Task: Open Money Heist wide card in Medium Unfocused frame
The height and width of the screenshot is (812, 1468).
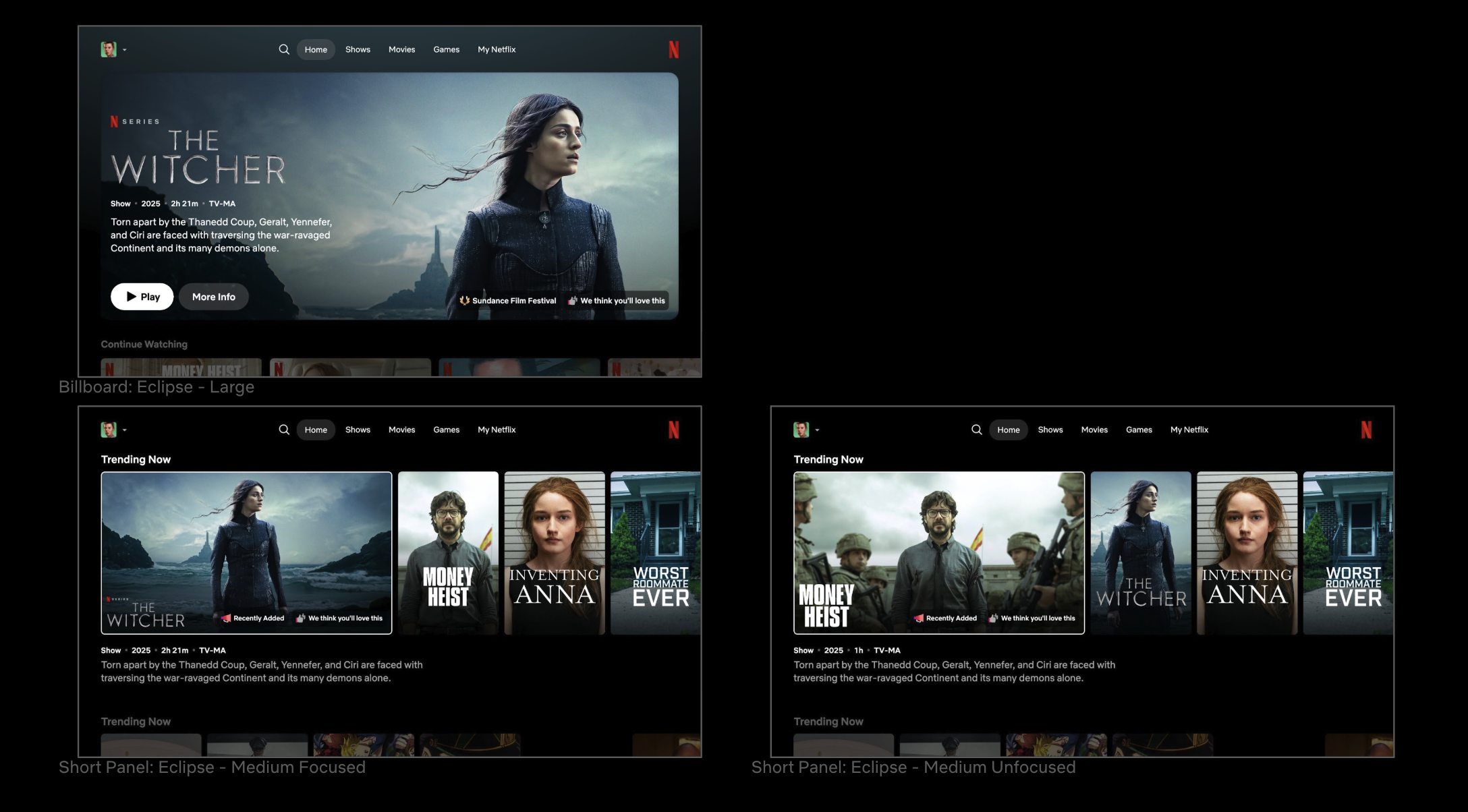Action: [x=939, y=553]
